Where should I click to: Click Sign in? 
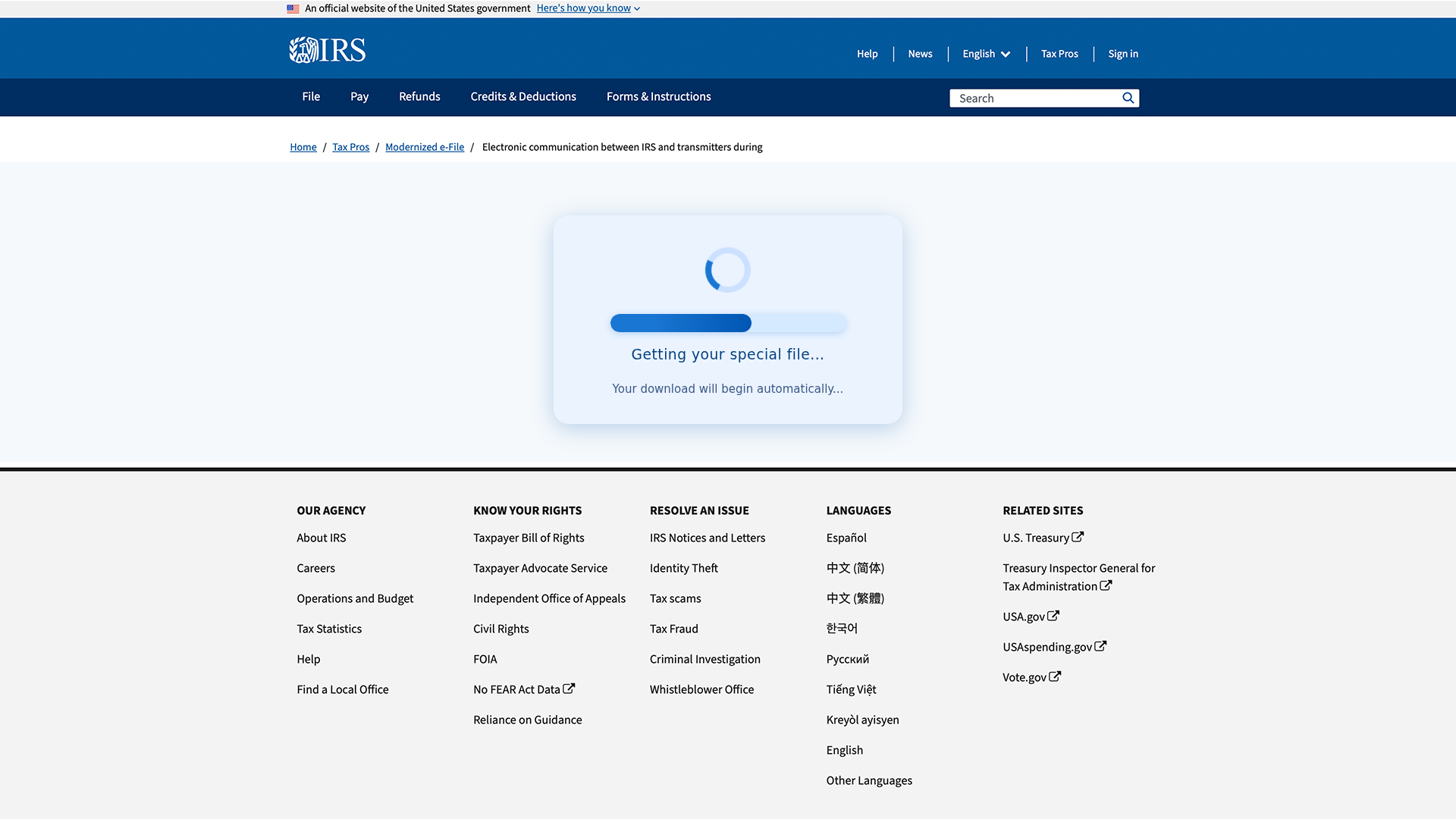point(1123,54)
